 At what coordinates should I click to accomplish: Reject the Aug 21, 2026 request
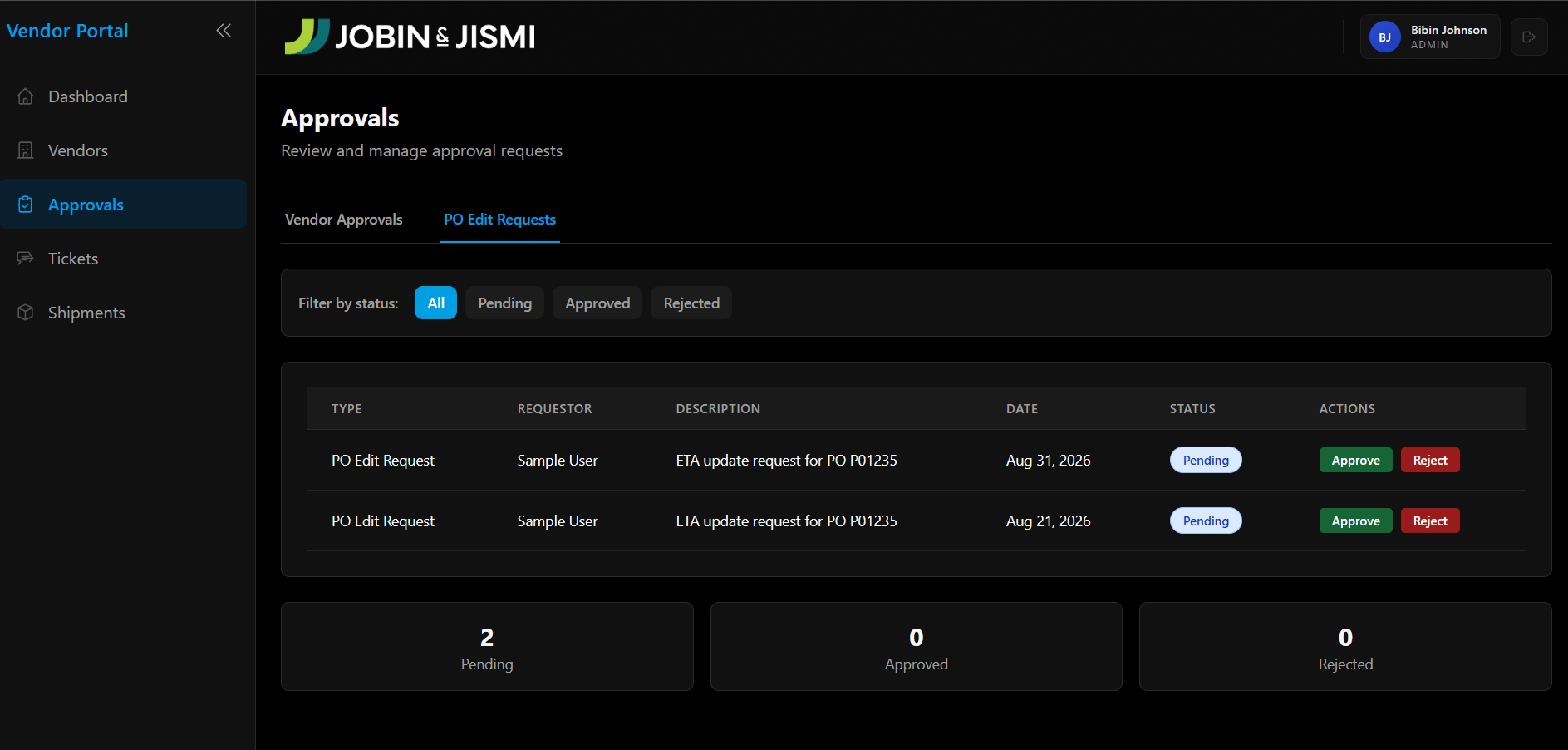tap(1430, 521)
